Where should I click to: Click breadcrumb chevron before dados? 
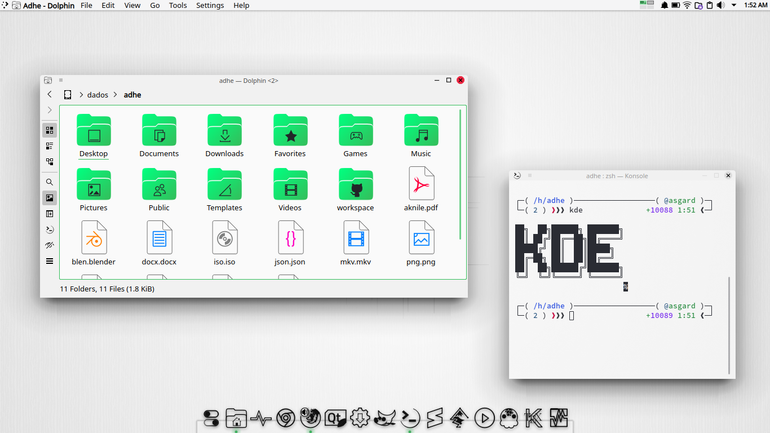[81, 95]
